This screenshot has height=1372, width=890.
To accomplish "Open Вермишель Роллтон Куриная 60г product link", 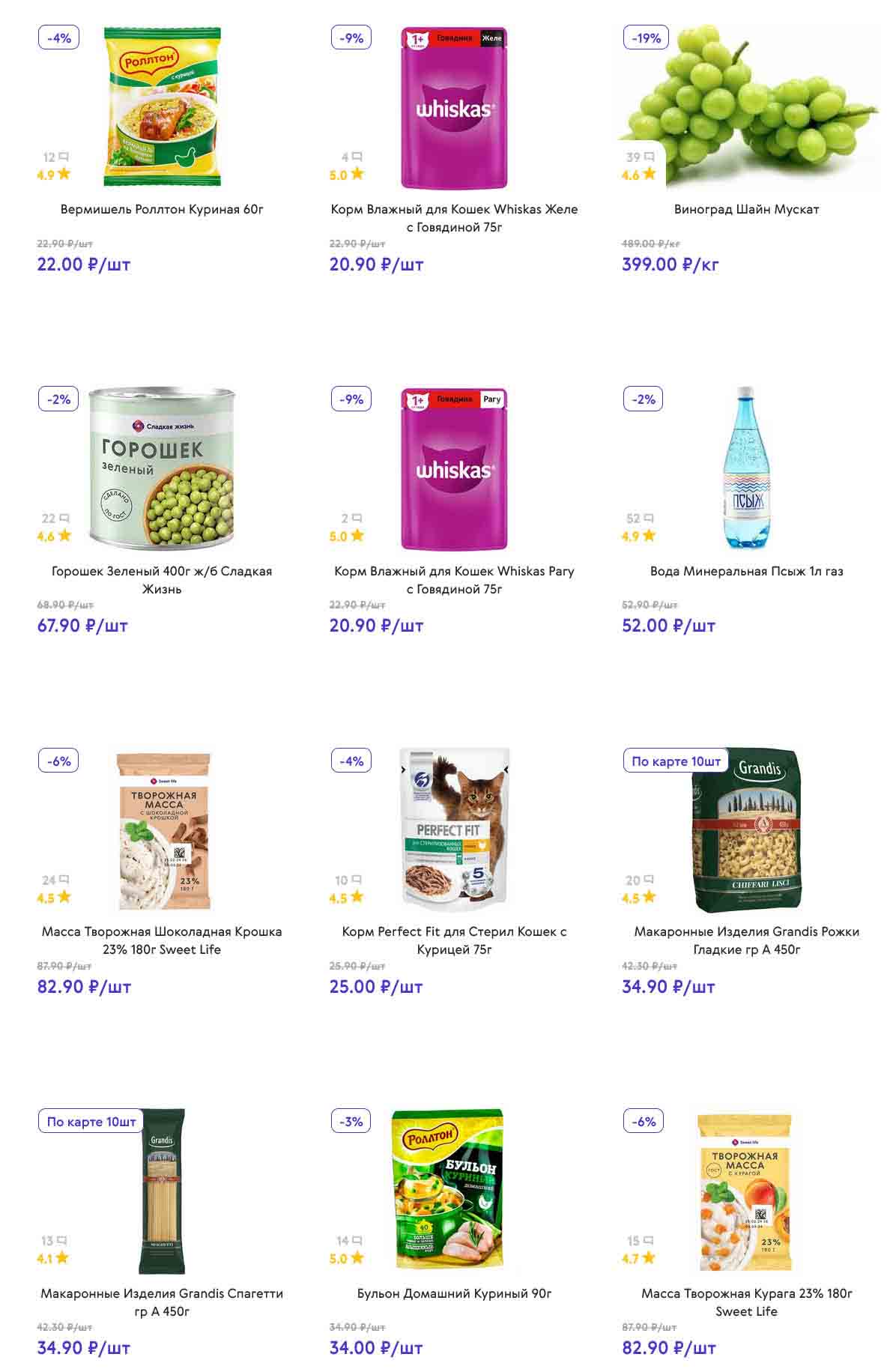I will point(162,209).
